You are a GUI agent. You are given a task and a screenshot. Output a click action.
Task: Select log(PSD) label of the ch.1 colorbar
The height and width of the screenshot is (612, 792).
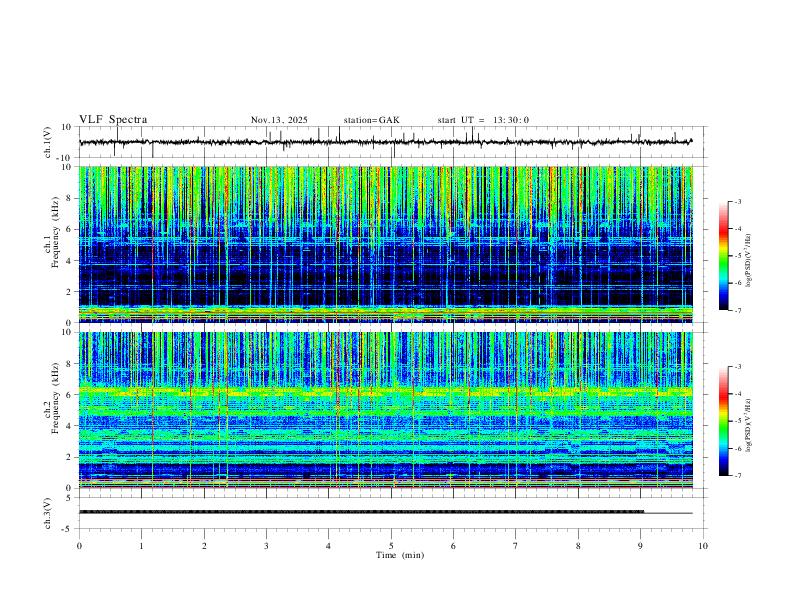pyautogui.click(x=748, y=260)
